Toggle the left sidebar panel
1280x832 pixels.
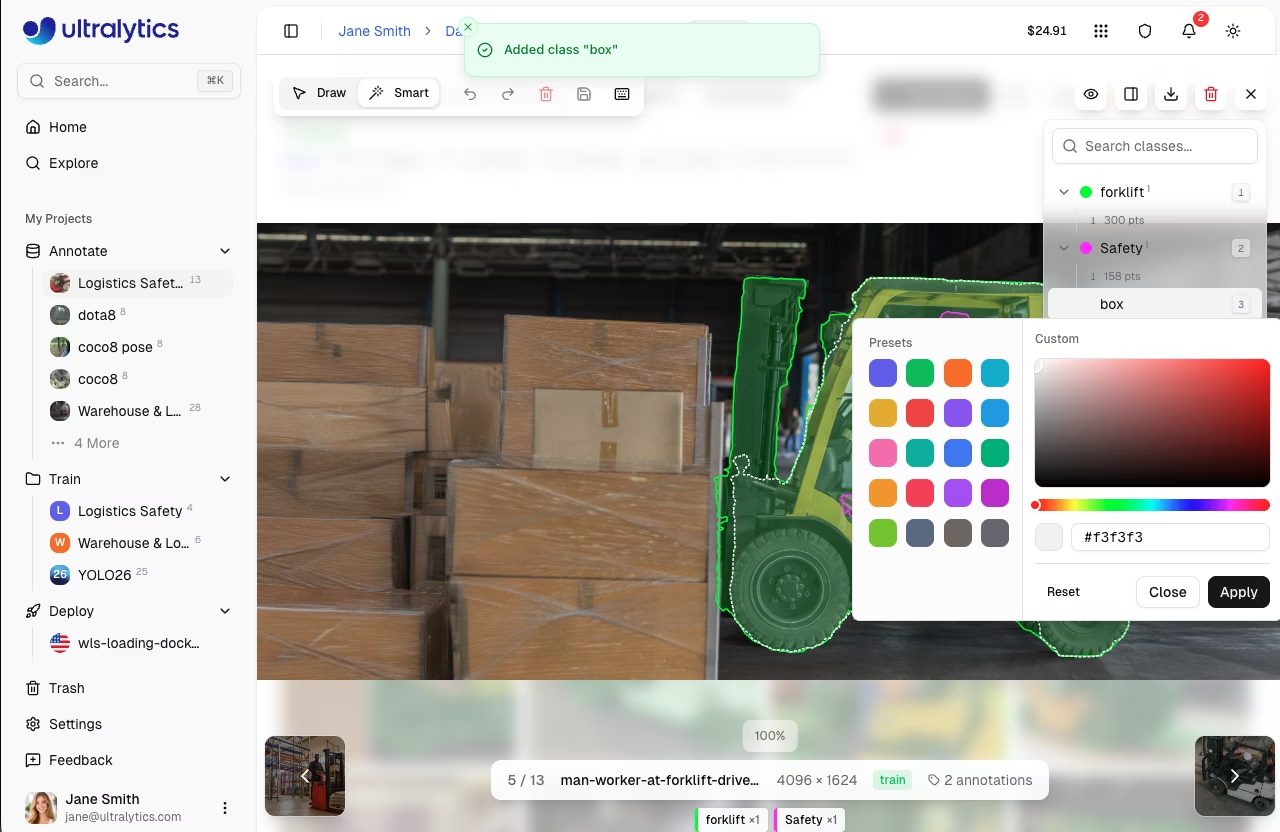tap(291, 31)
